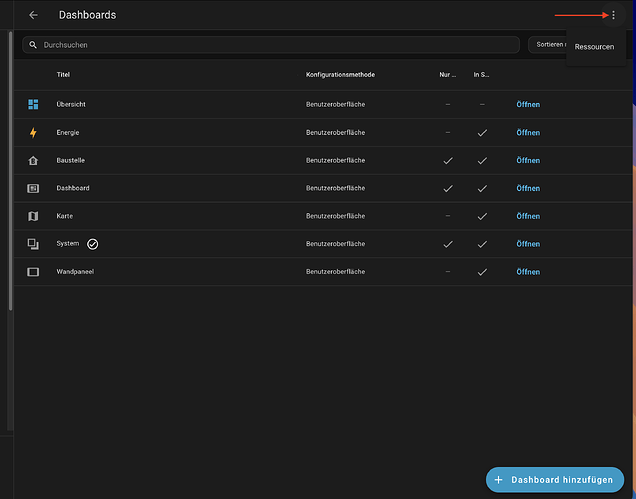Select Ressourcen from the overflow menu
This screenshot has height=499, width=636.
(x=594, y=47)
